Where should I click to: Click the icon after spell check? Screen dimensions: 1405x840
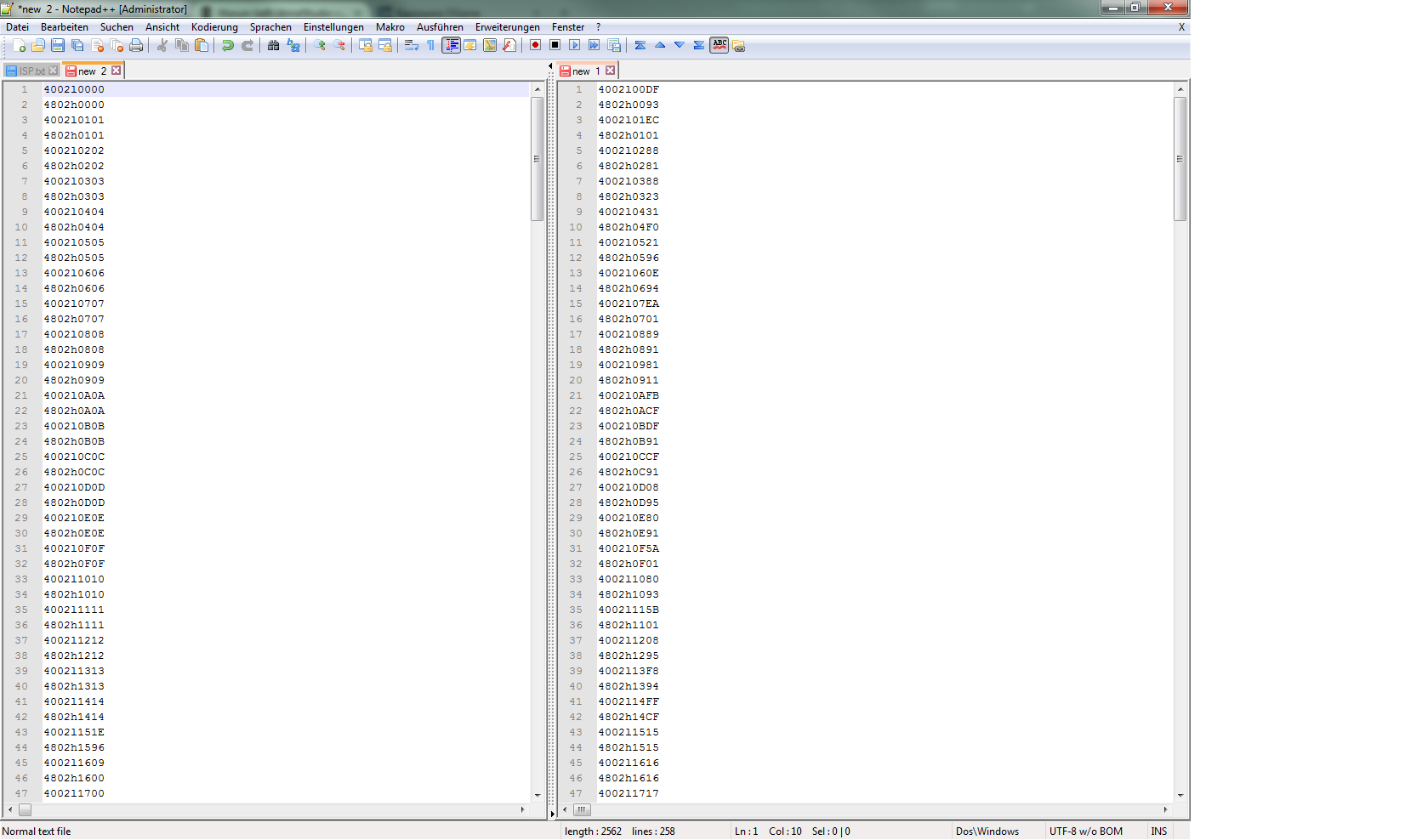739,45
